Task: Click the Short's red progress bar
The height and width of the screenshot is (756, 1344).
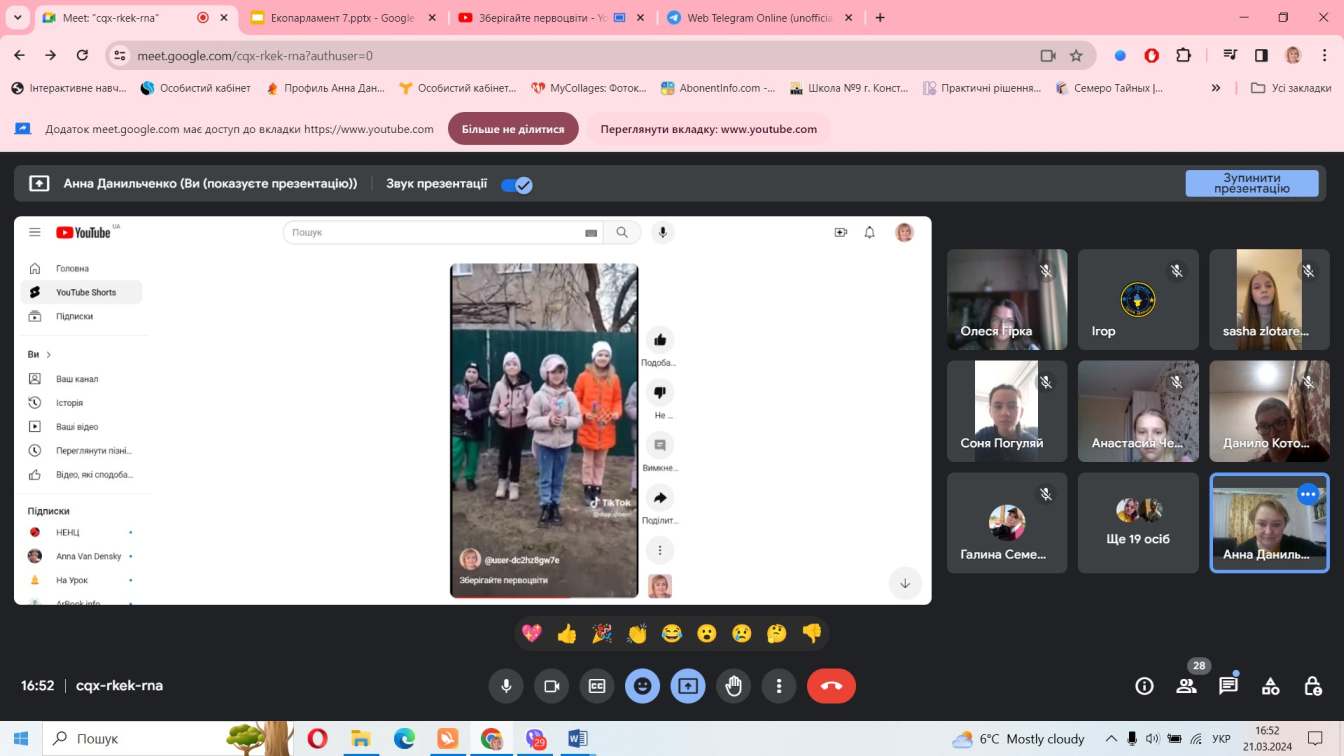Action: click(x=510, y=596)
